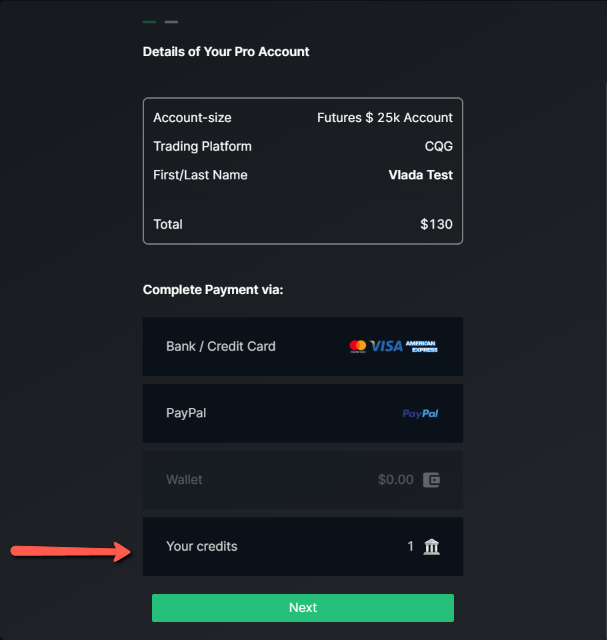Click the Total amount $130

click(436, 224)
